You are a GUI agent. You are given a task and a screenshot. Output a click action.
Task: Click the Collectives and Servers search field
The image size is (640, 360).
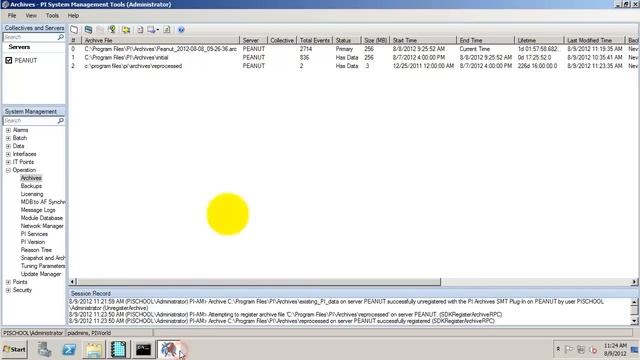(x=31, y=37)
